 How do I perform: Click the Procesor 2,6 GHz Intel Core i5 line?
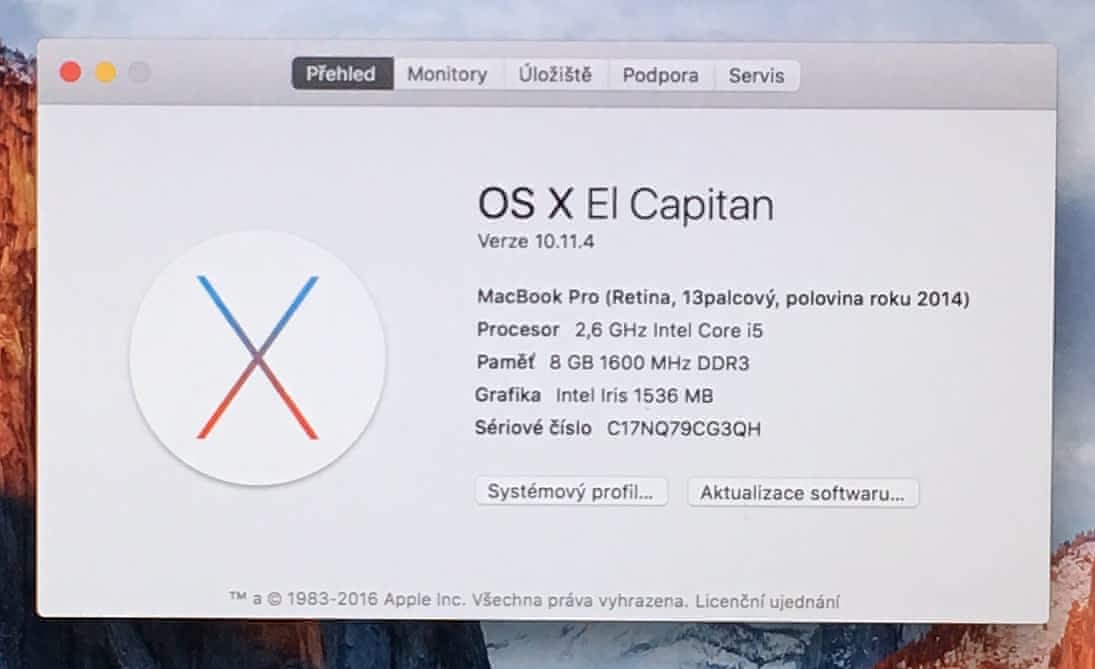619,330
